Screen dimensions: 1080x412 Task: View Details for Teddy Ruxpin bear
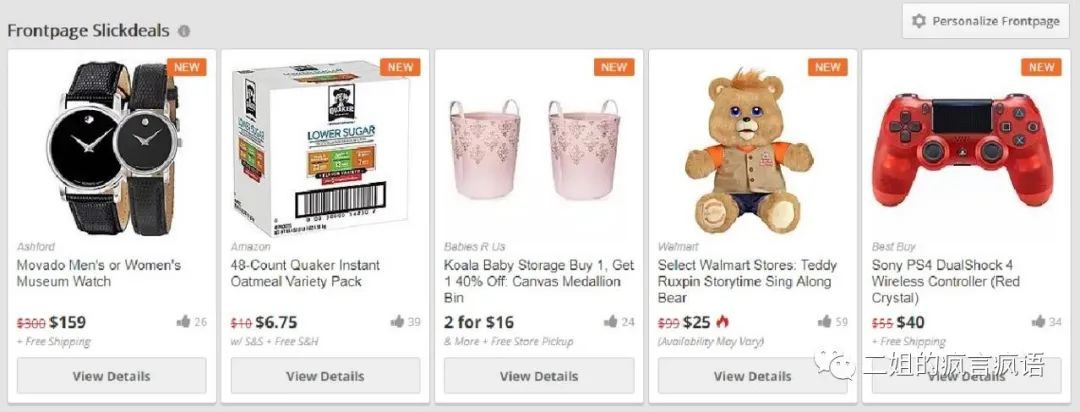click(x=753, y=376)
